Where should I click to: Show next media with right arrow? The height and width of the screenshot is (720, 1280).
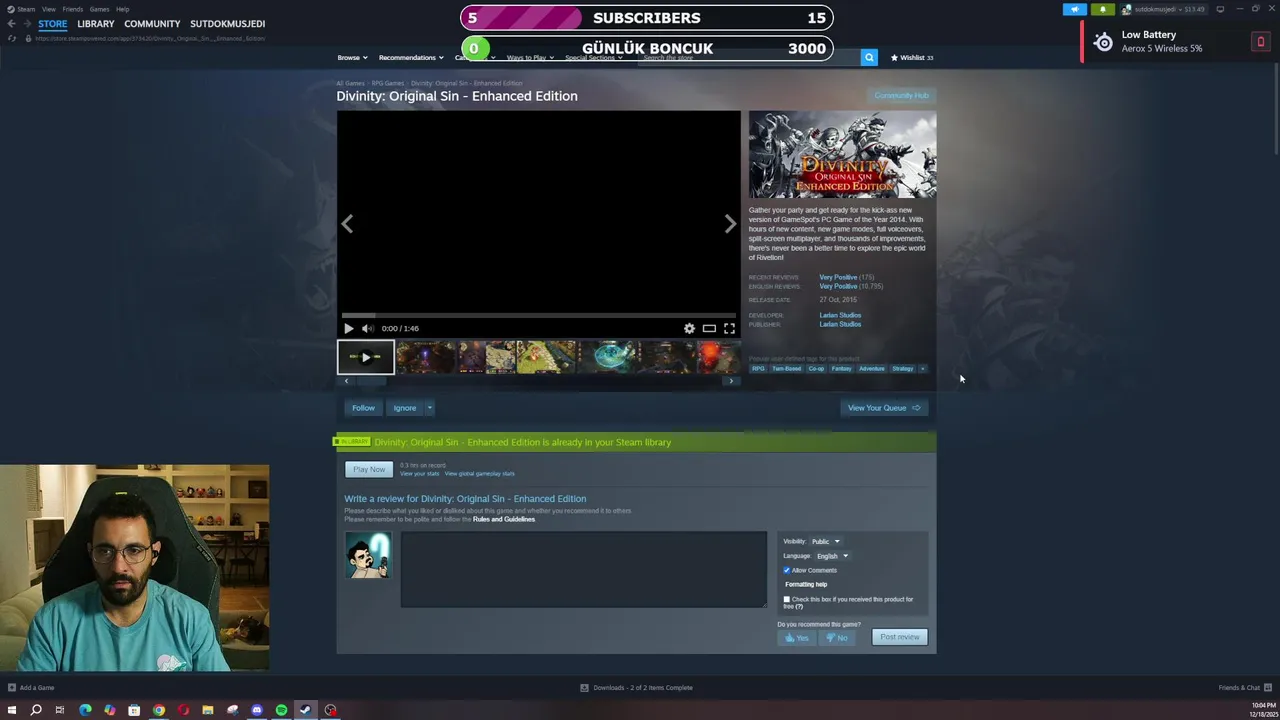[730, 224]
